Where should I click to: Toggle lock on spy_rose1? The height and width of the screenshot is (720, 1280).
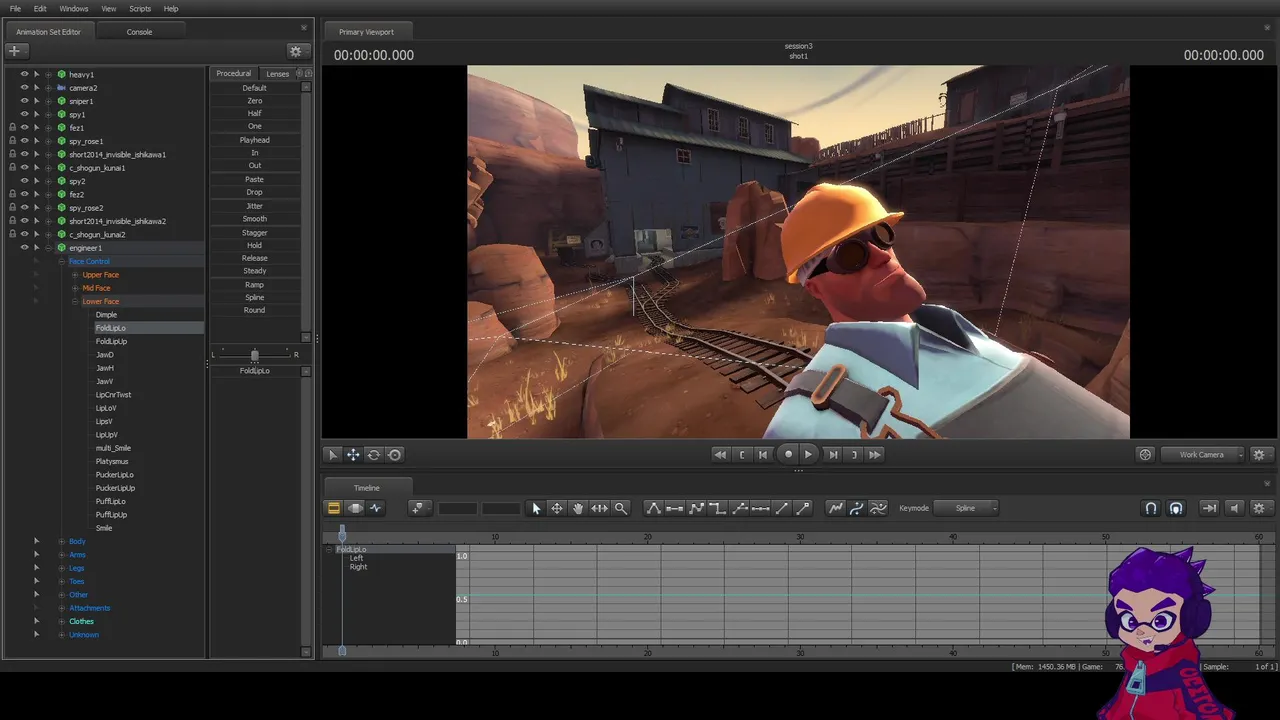click(x=12, y=141)
